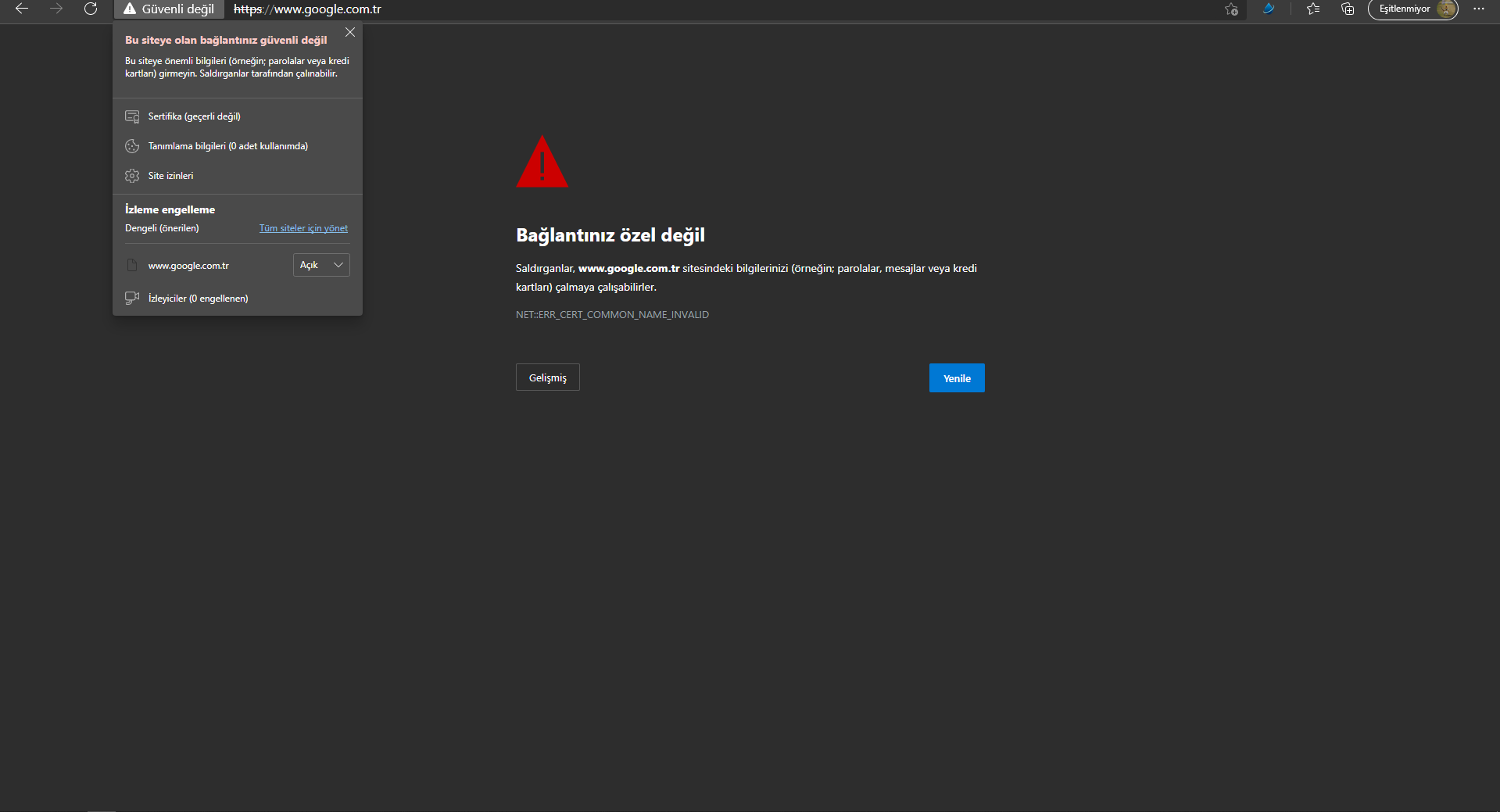The image size is (1500, 812).
Task: Open the browser settings ellipsis menu
Action: click(1479, 9)
